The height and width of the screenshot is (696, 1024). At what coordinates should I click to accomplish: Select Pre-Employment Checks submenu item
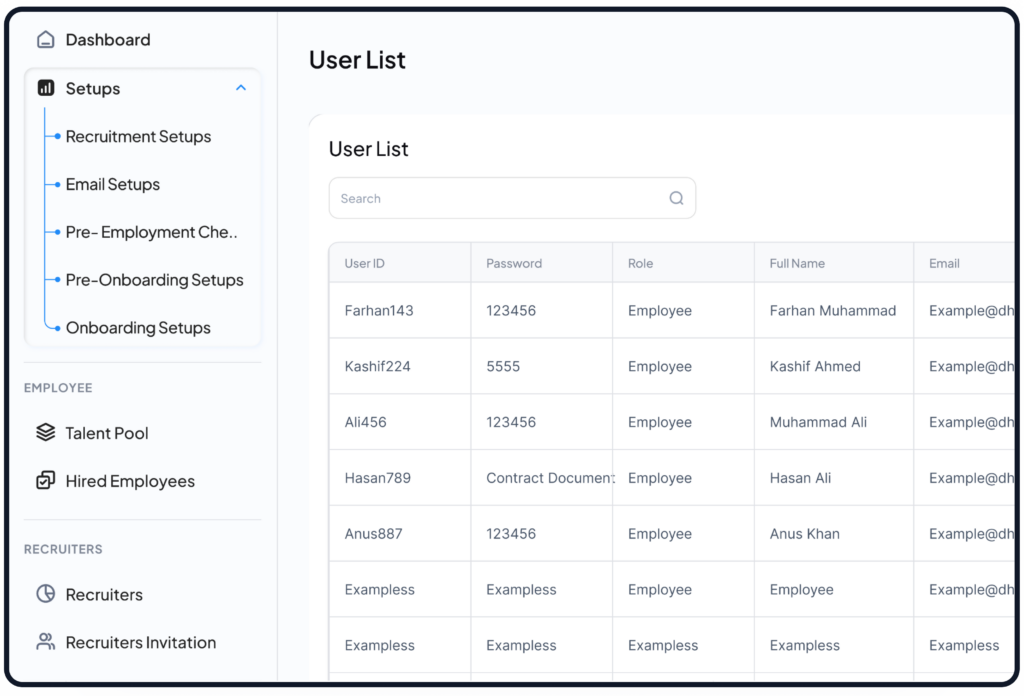tap(151, 232)
